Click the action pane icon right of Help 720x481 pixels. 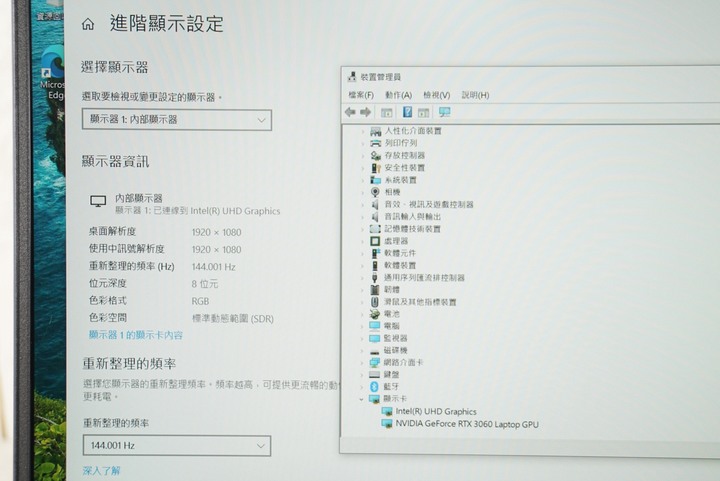click(x=423, y=112)
